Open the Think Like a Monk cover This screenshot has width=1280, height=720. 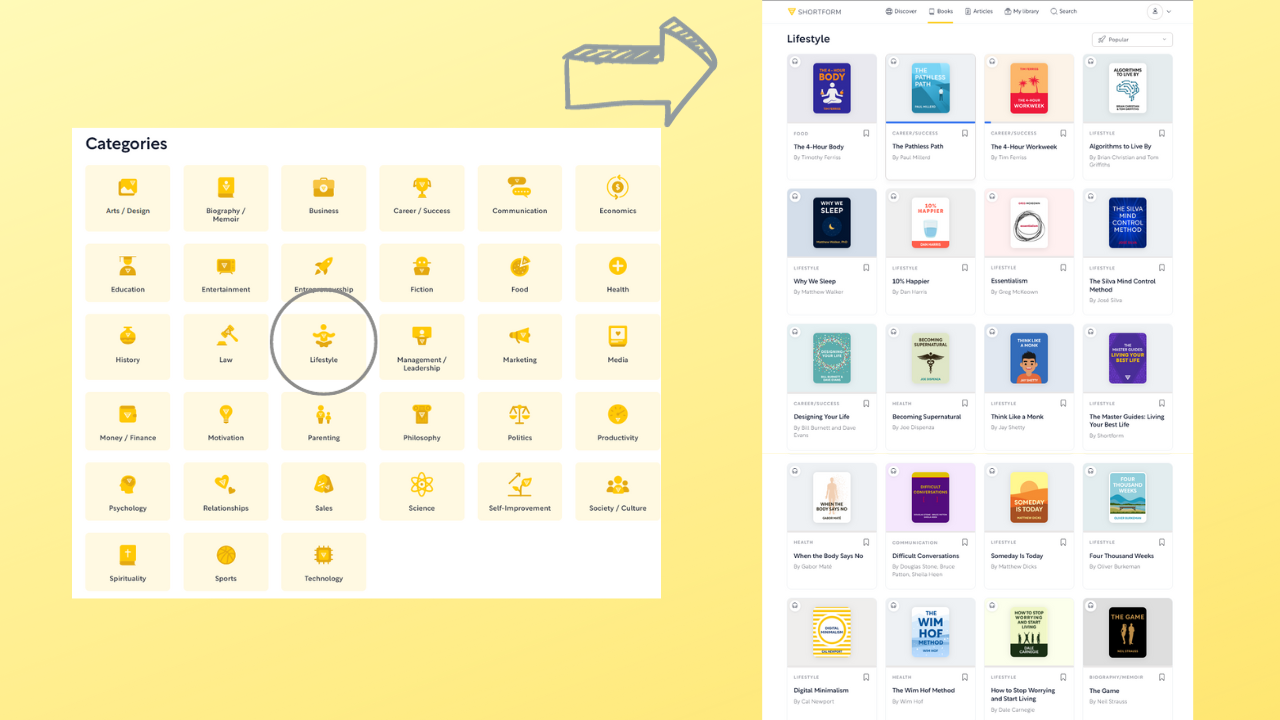(1028, 358)
